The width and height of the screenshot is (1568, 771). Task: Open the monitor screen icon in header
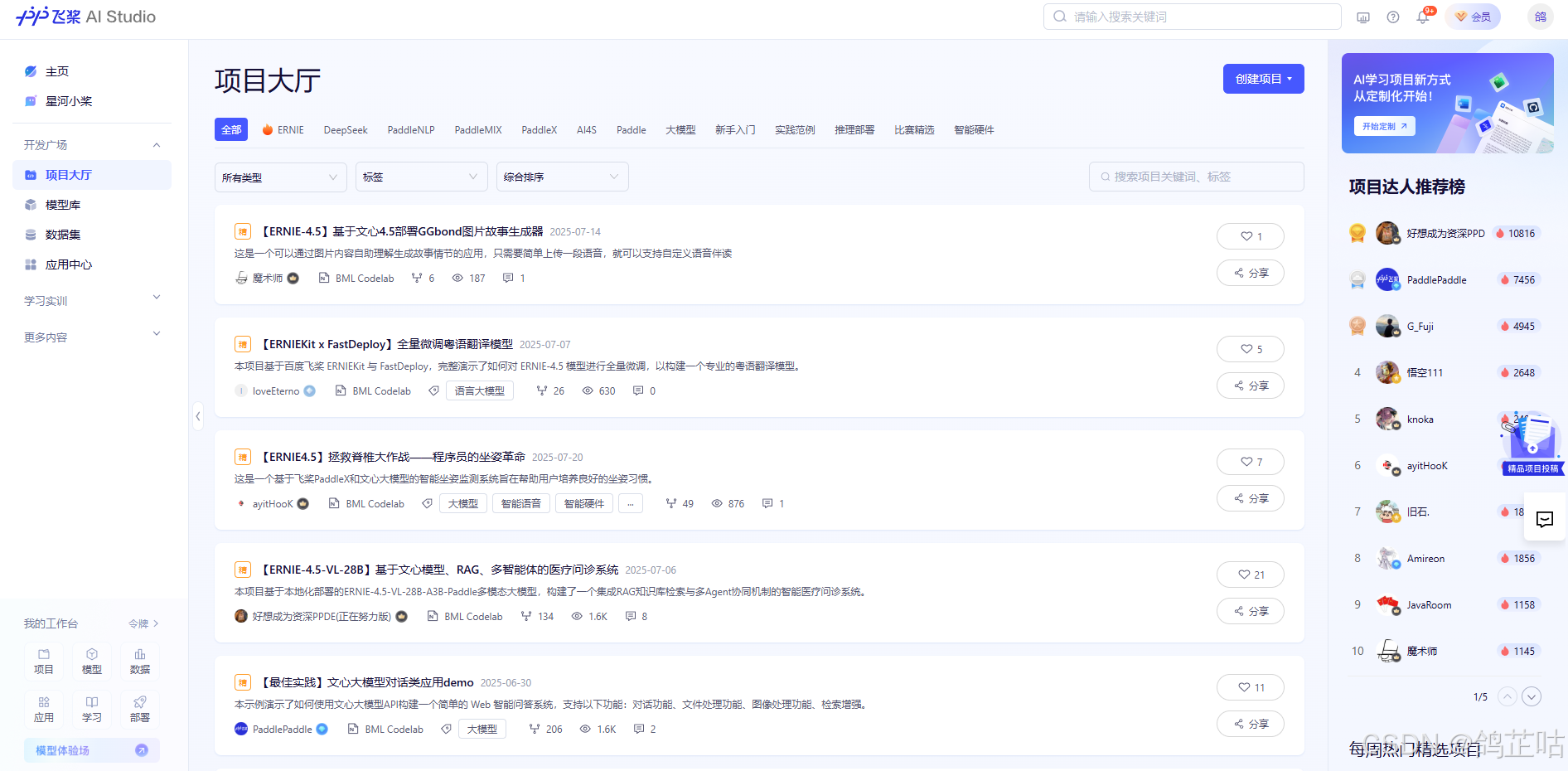click(x=1363, y=17)
